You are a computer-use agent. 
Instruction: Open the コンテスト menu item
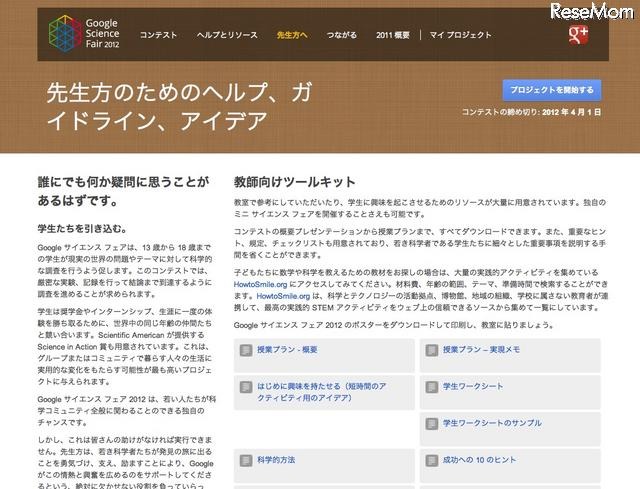click(x=158, y=35)
